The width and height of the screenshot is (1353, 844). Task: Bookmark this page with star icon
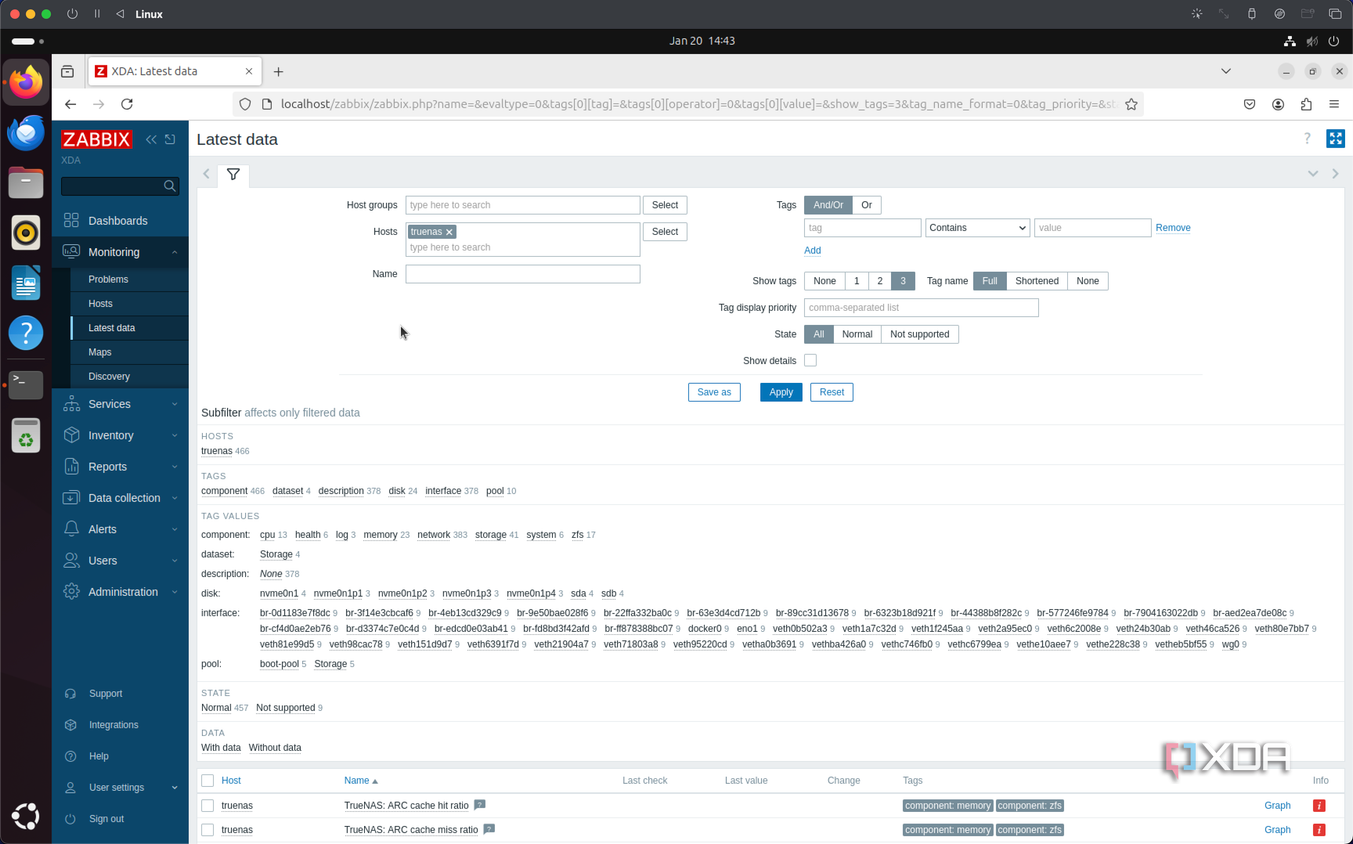point(1131,104)
